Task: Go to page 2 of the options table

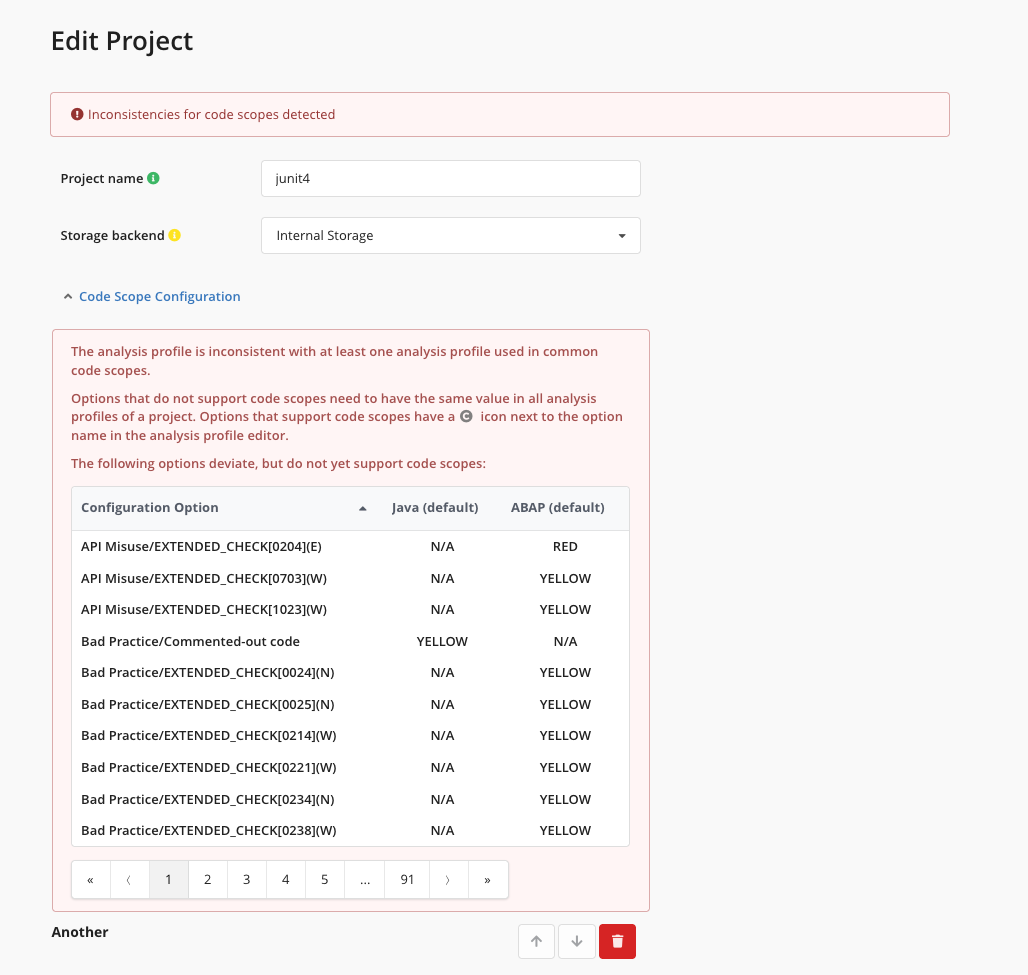Action: (x=207, y=880)
